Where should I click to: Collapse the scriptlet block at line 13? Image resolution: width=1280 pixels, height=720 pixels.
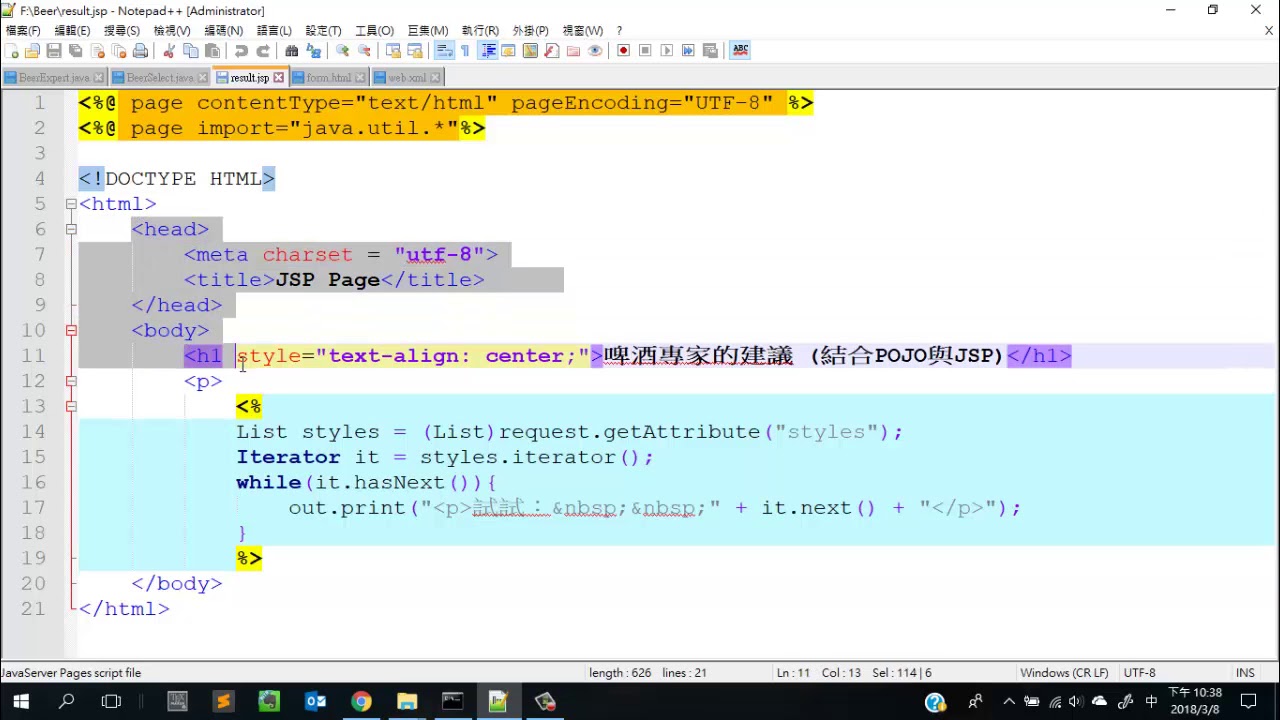[71, 406]
